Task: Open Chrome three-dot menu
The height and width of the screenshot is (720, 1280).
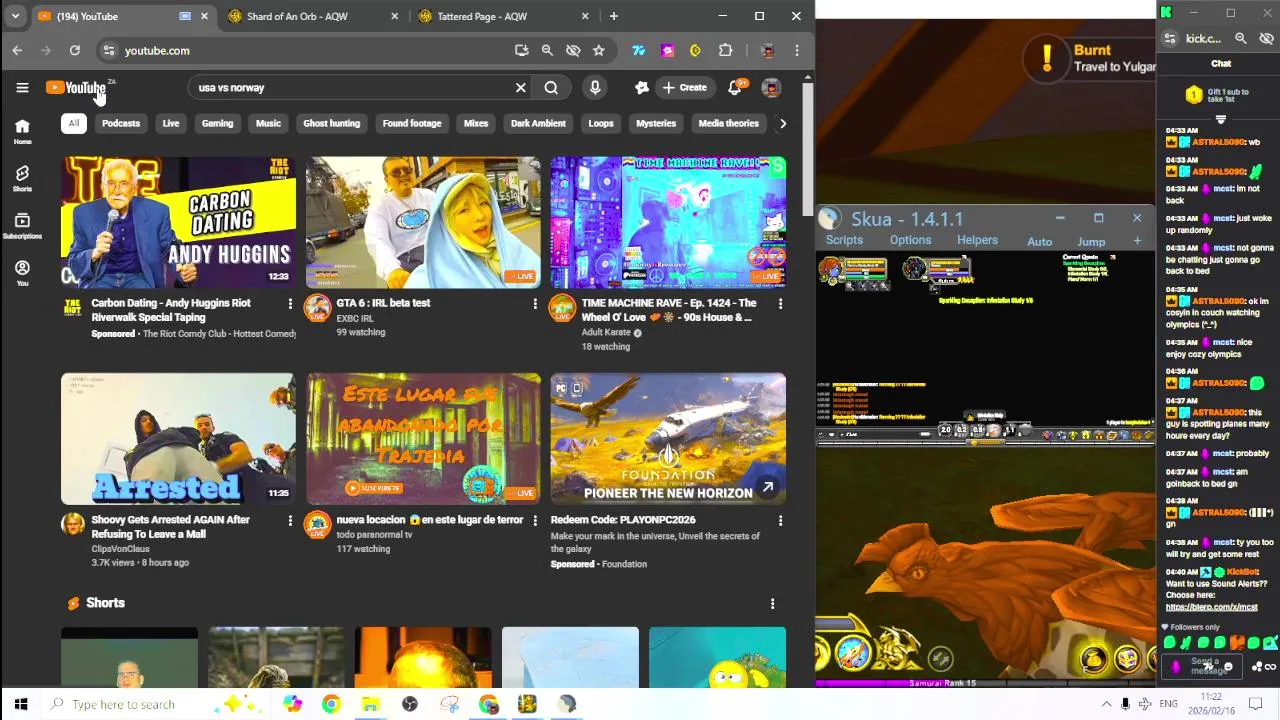Action: click(x=797, y=51)
